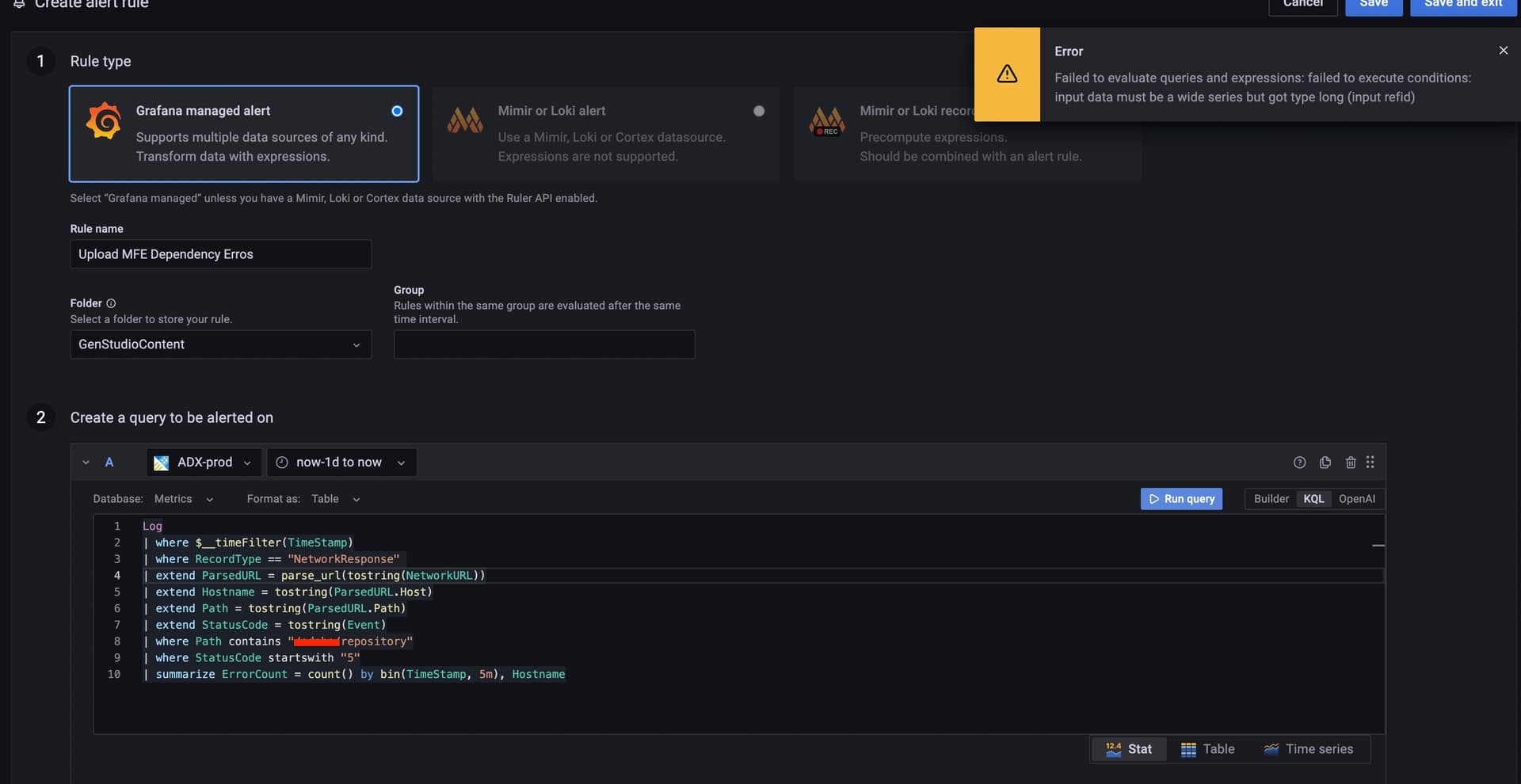Switch to OpenAI editor mode

tap(1356, 499)
